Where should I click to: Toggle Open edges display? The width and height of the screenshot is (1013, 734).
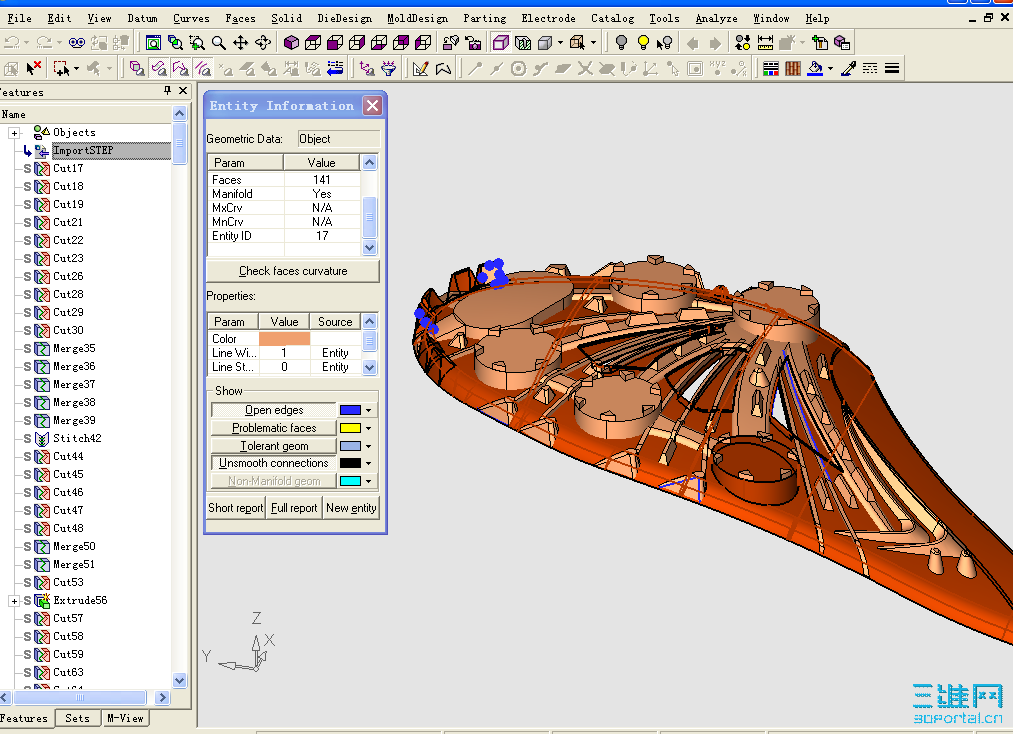pyautogui.click(x=273, y=410)
